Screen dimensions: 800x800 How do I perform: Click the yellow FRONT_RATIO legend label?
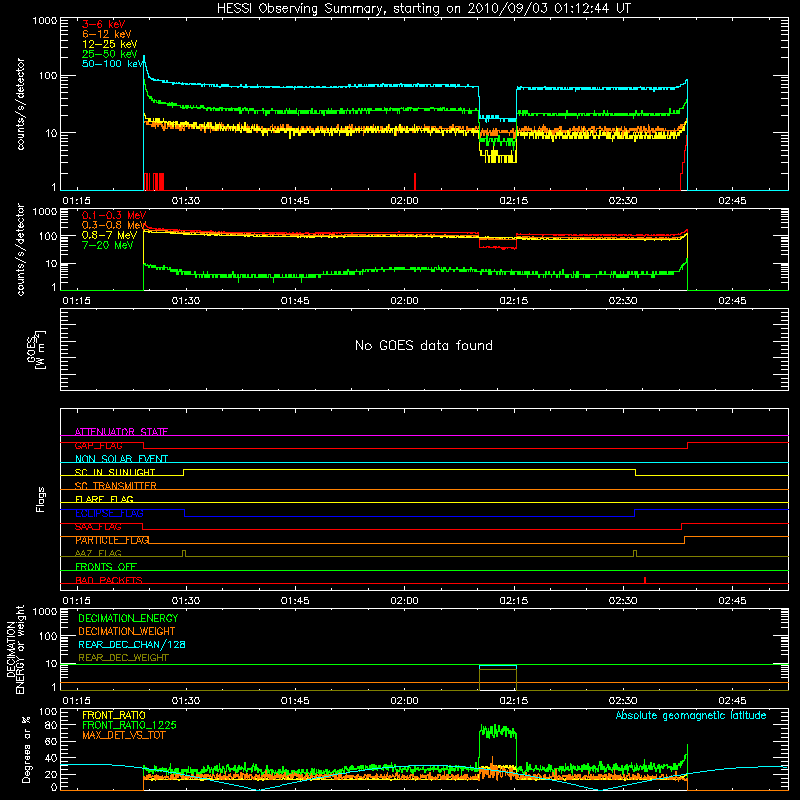[114, 715]
